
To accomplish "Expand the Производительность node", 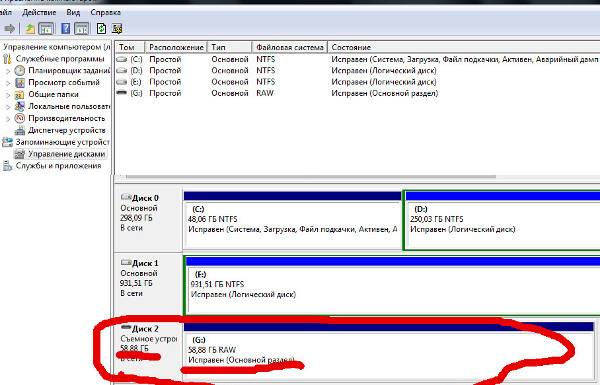I will click(x=8, y=119).
